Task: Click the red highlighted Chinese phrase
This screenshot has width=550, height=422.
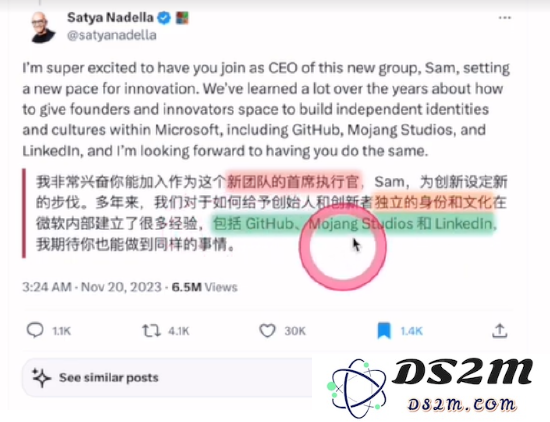Action: tap(293, 182)
